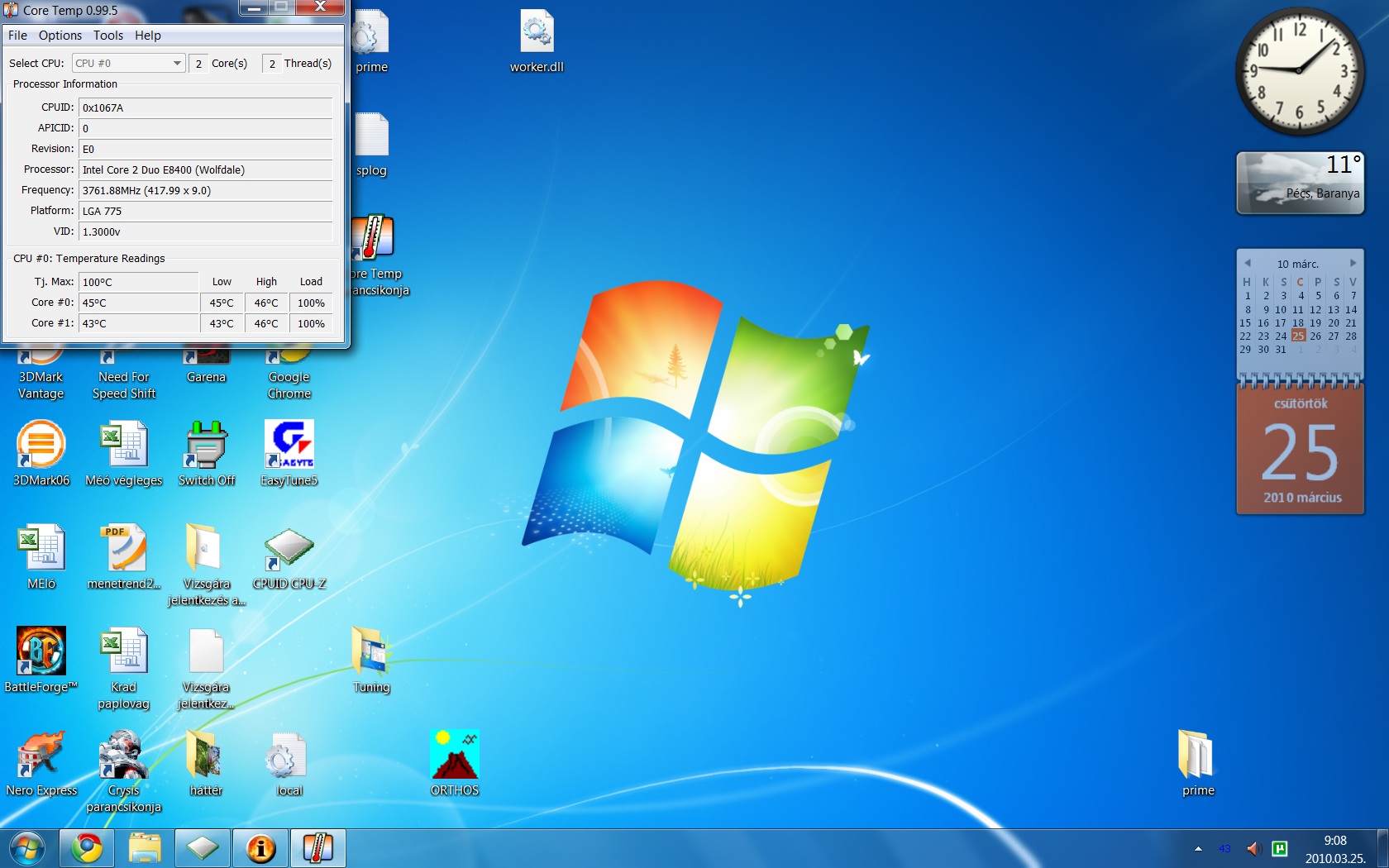The width and height of the screenshot is (1389, 868).
Task: Open the prime file icon near Core Temp
Action: (370, 41)
